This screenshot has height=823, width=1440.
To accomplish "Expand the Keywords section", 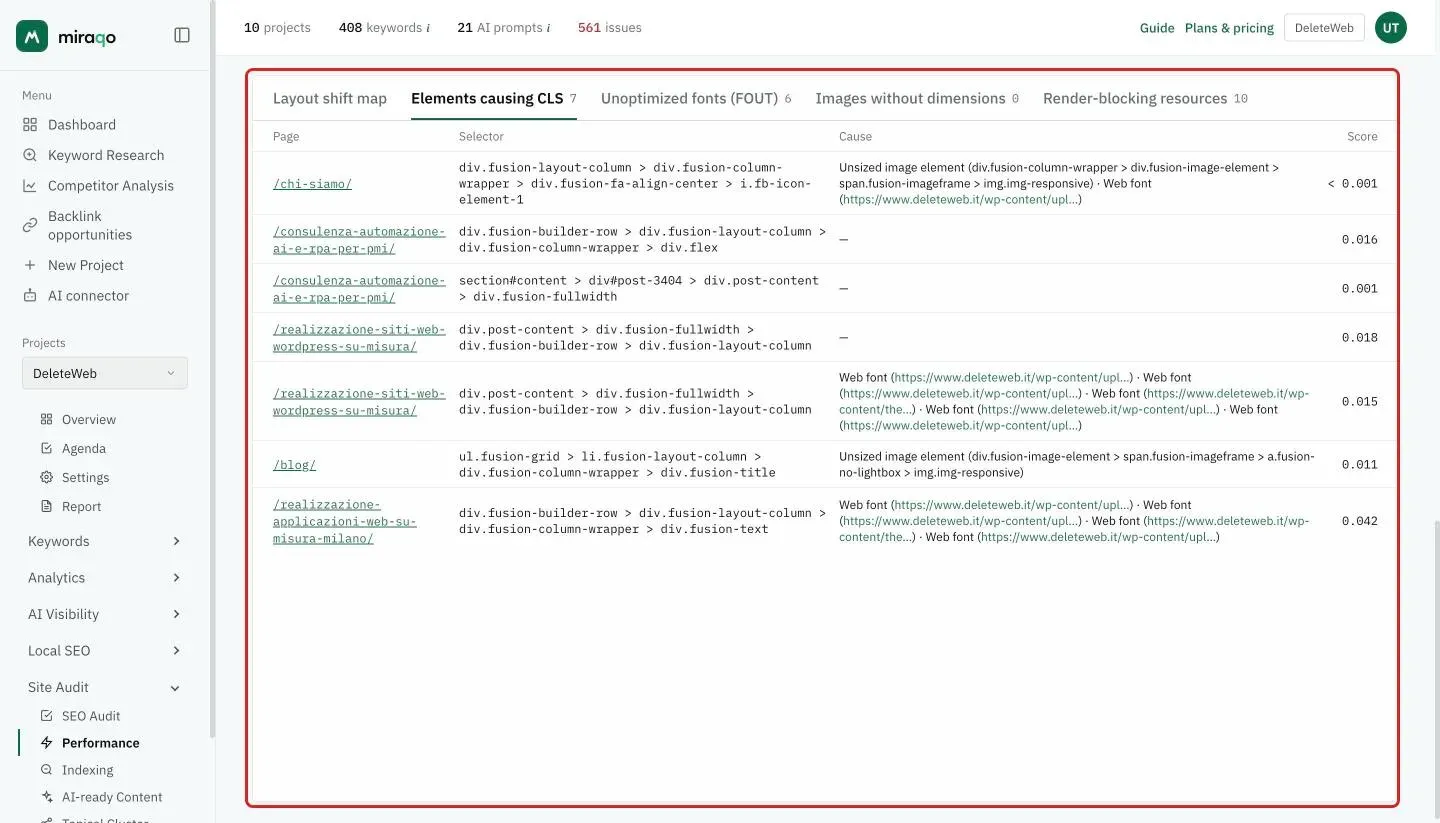I will 105,541.
